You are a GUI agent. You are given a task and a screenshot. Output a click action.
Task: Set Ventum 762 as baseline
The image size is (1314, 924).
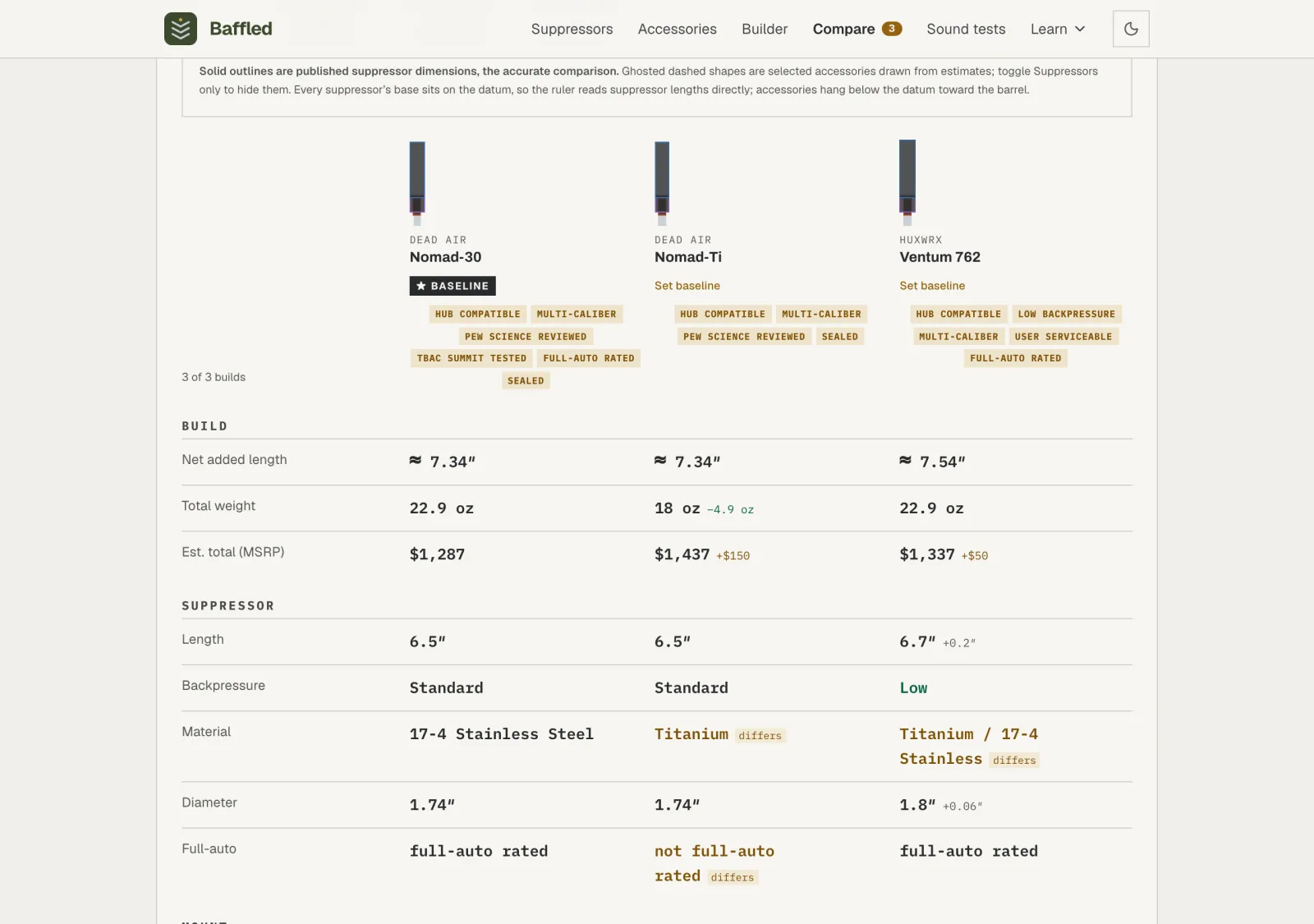932,286
